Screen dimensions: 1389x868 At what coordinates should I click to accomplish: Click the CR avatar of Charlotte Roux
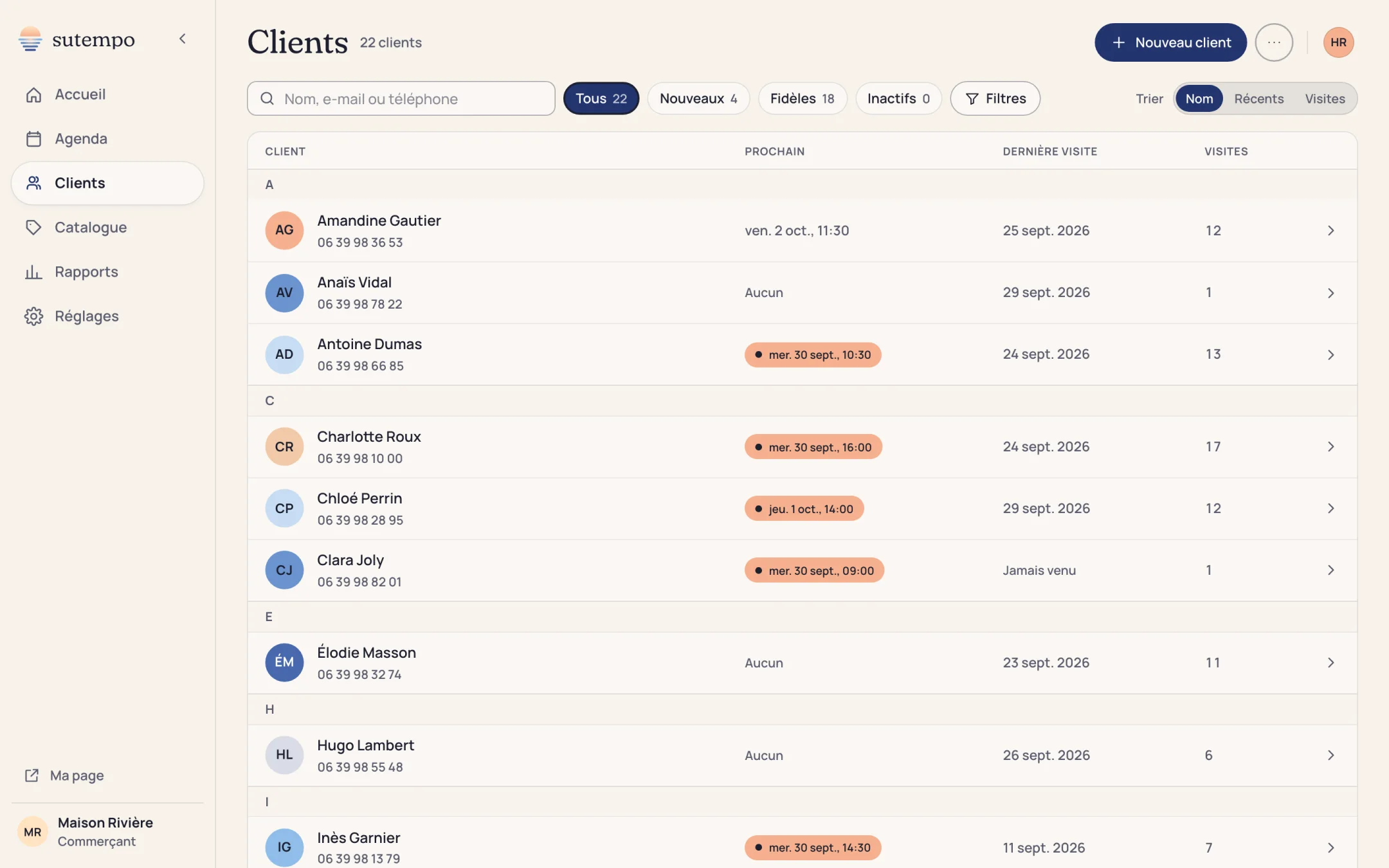pos(284,447)
